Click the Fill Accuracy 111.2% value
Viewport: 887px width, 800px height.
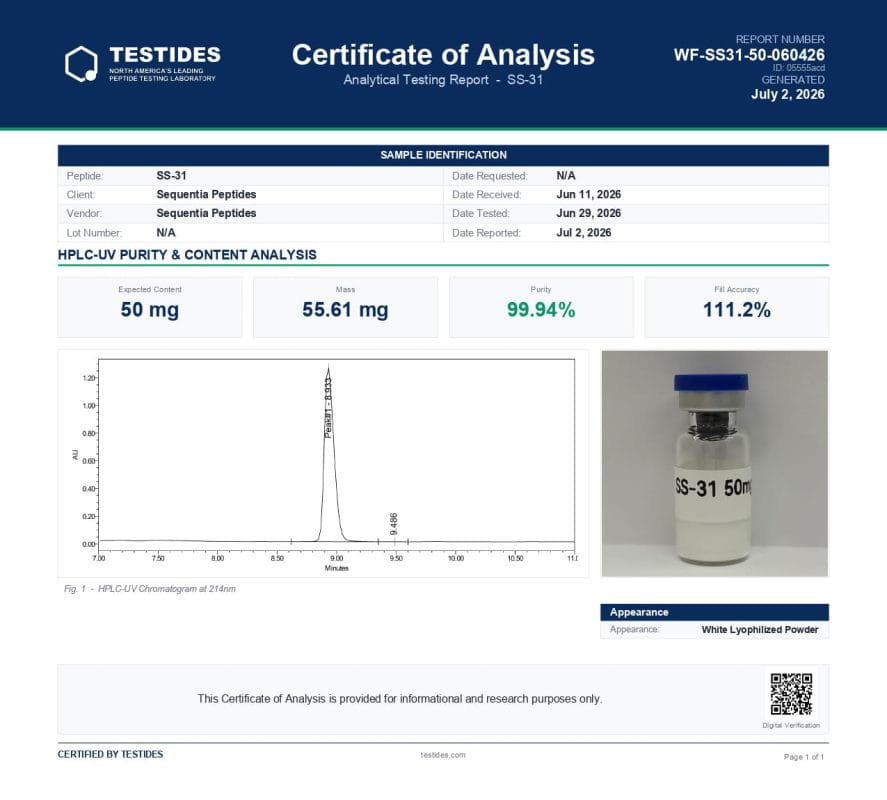(737, 309)
